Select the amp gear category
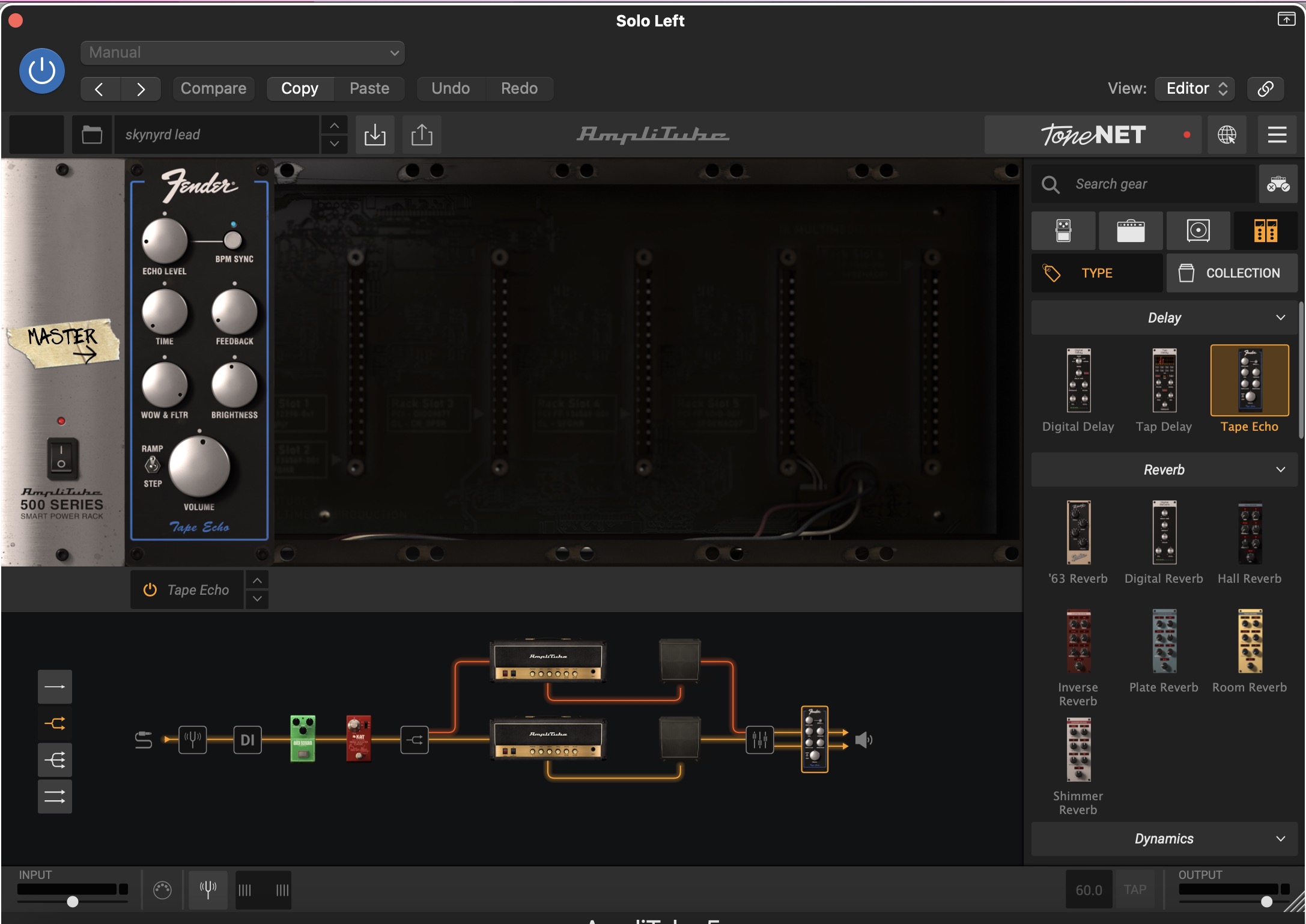 click(x=1131, y=231)
